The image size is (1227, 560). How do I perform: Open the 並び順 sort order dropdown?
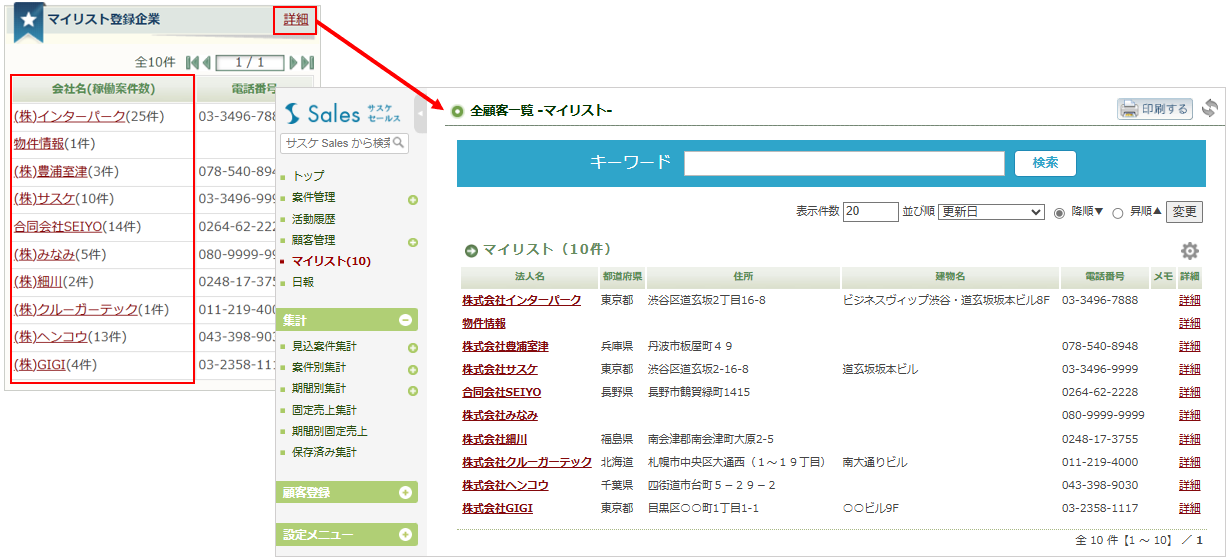click(990, 212)
